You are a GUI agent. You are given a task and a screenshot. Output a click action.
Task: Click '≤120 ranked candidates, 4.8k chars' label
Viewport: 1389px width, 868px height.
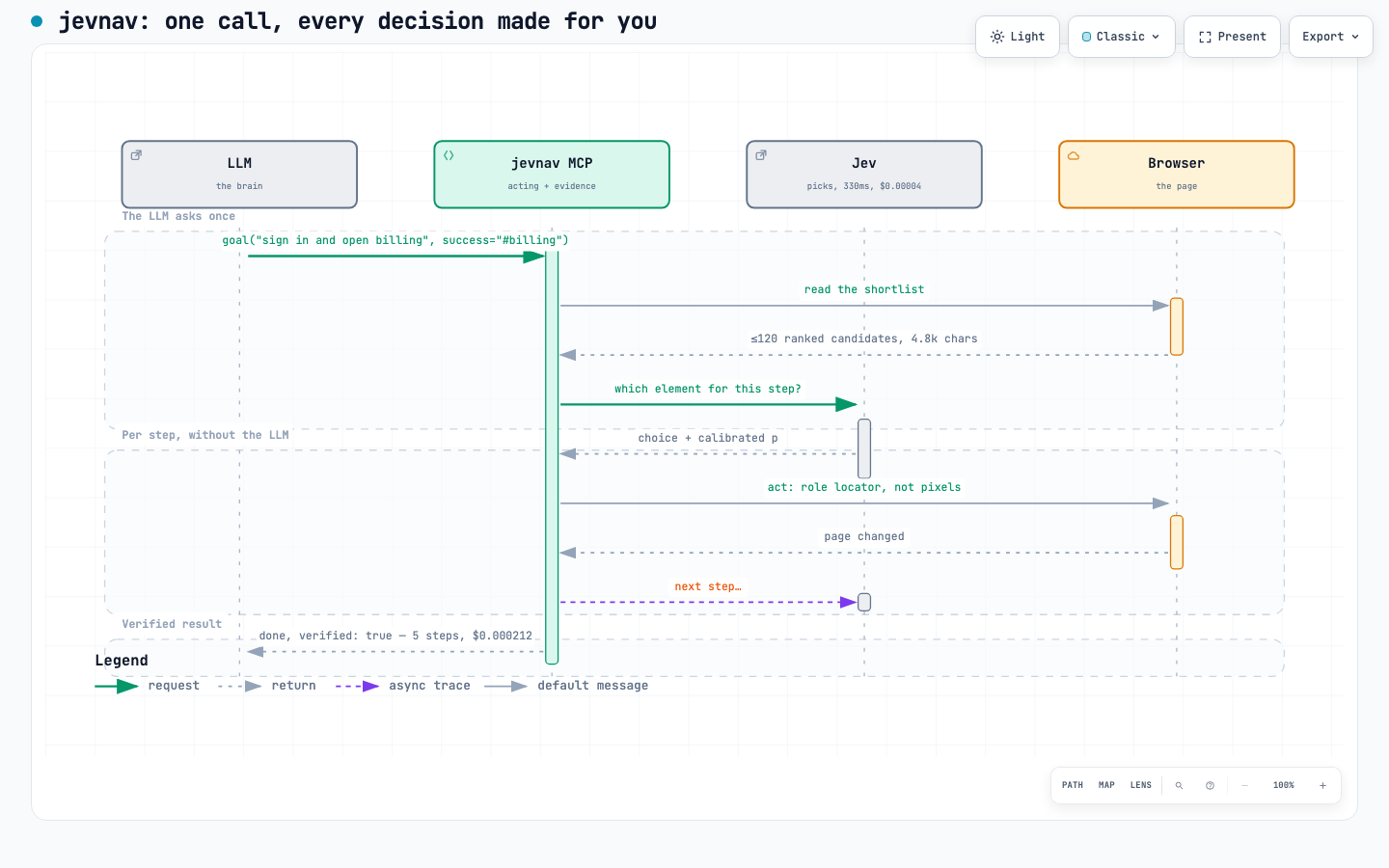864,339
